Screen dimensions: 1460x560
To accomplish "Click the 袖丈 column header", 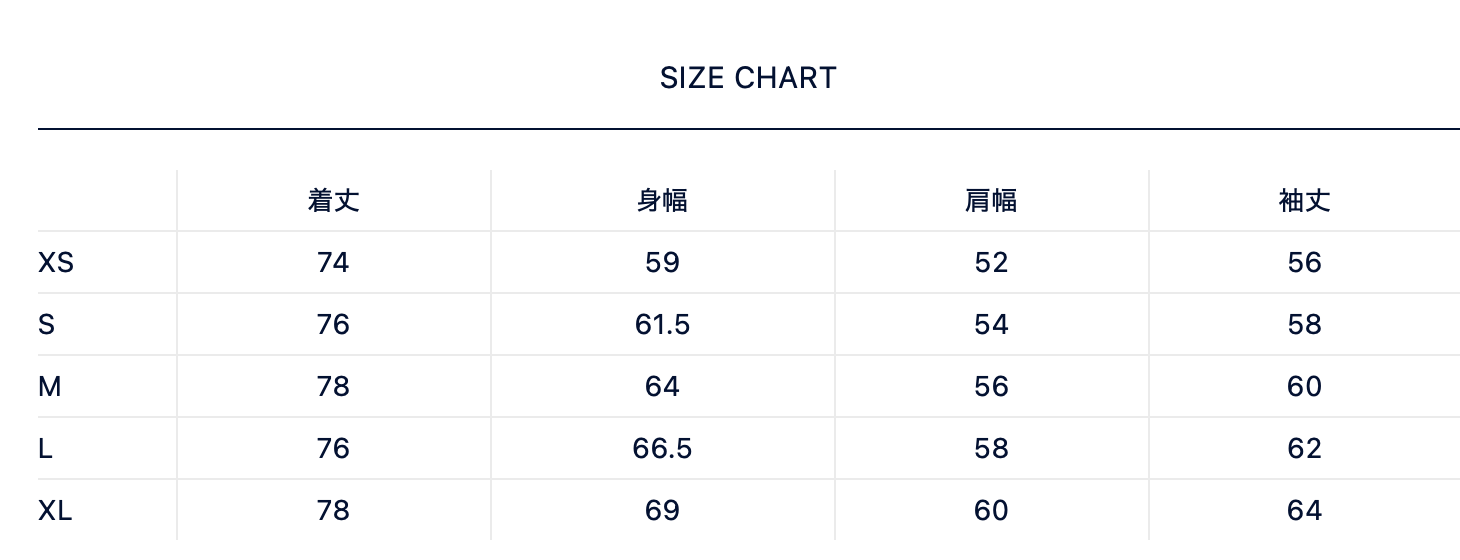I will [1304, 201].
